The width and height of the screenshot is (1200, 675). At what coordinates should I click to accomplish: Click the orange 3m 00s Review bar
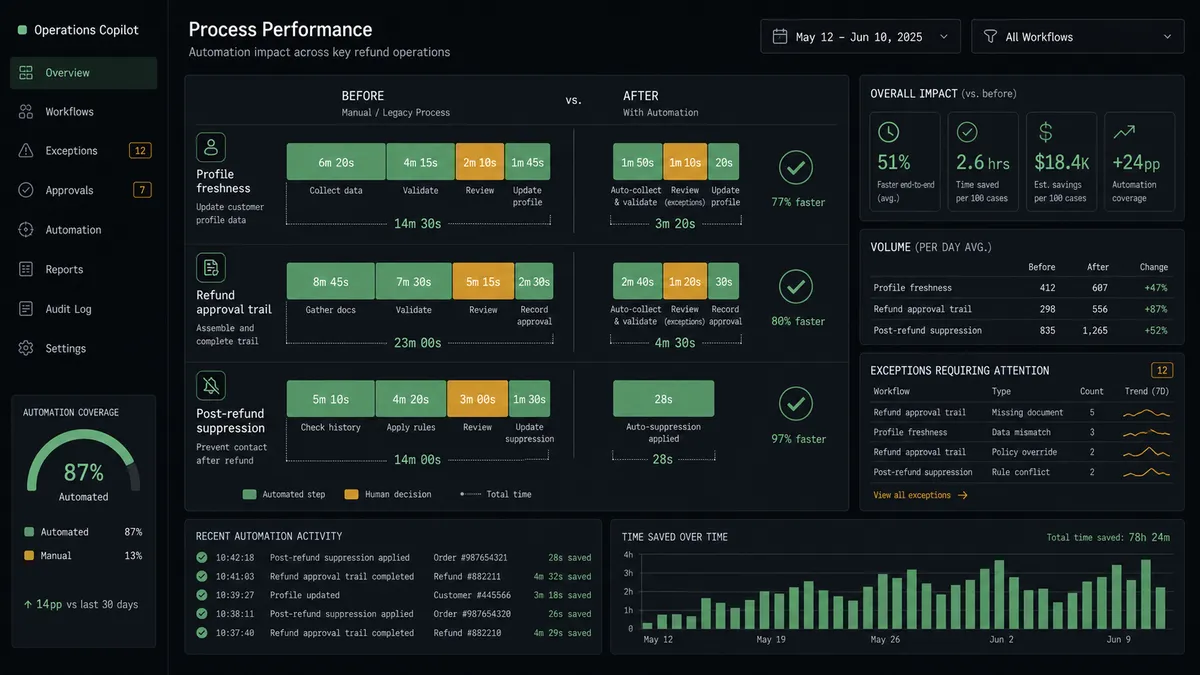pyautogui.click(x=477, y=398)
